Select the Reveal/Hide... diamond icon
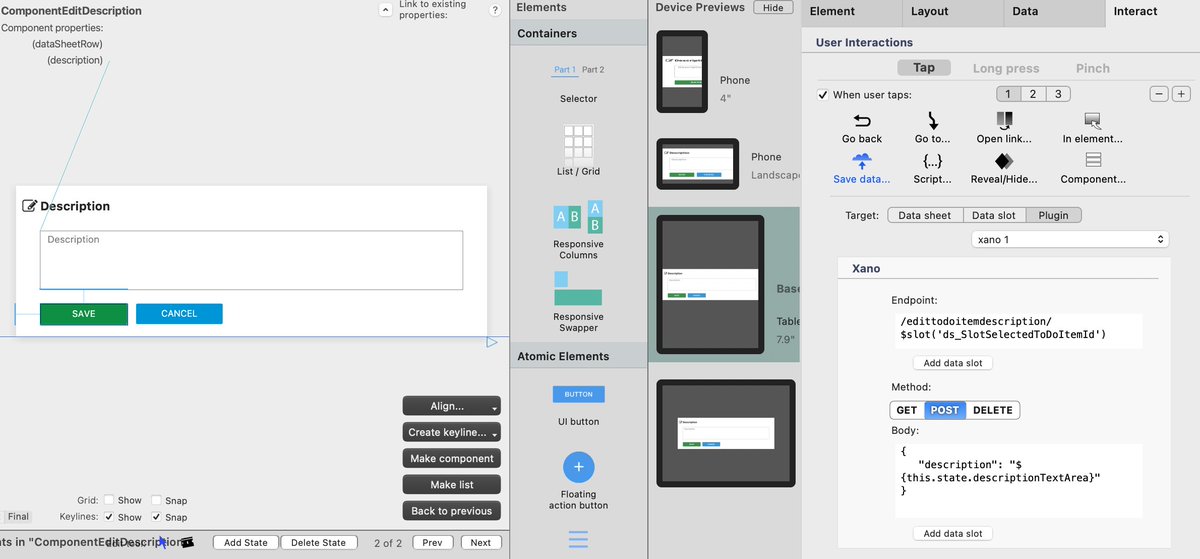The height and width of the screenshot is (559, 1200). pos(1003,160)
